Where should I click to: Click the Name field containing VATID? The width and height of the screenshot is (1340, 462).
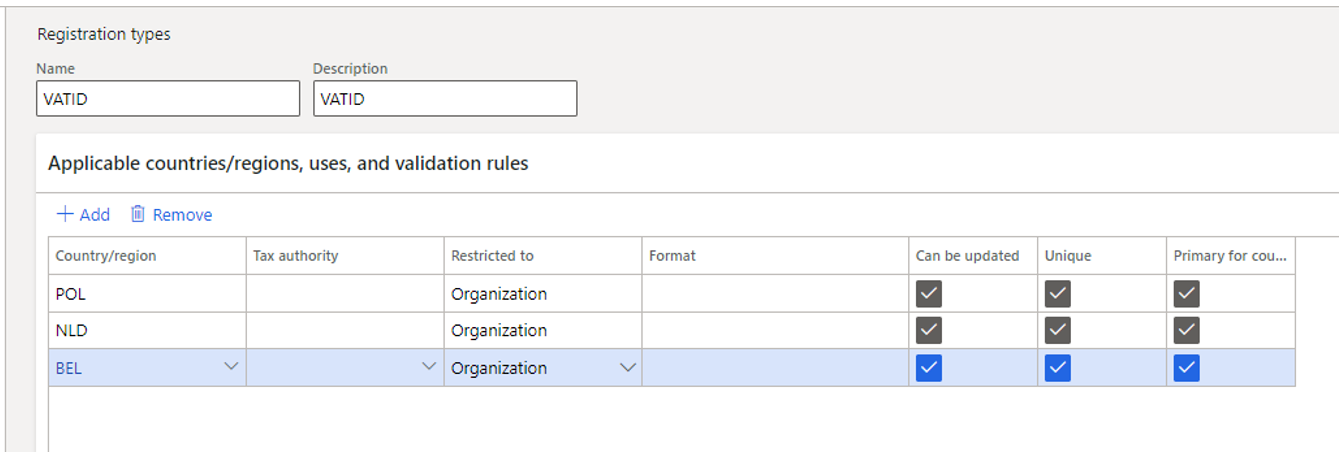pos(168,99)
